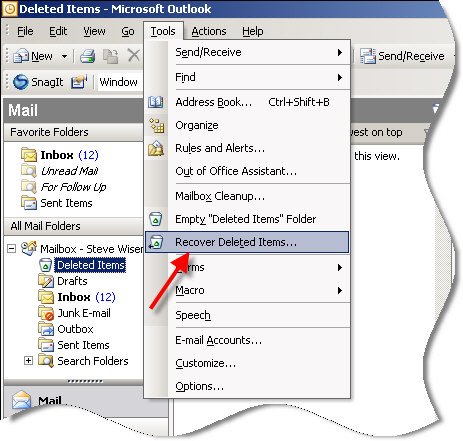The height and width of the screenshot is (441, 463).
Task: Click the Send/Receive toolbar button
Action: (x=402, y=56)
